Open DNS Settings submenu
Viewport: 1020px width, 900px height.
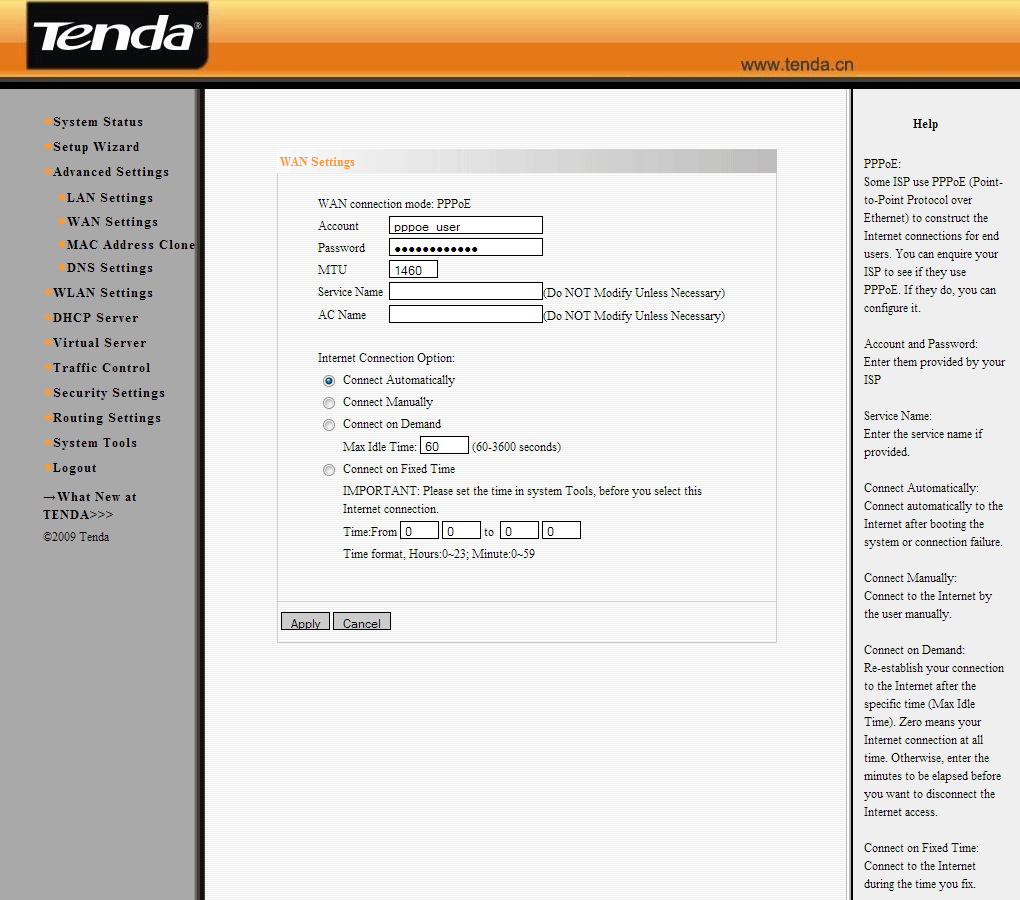click(109, 268)
